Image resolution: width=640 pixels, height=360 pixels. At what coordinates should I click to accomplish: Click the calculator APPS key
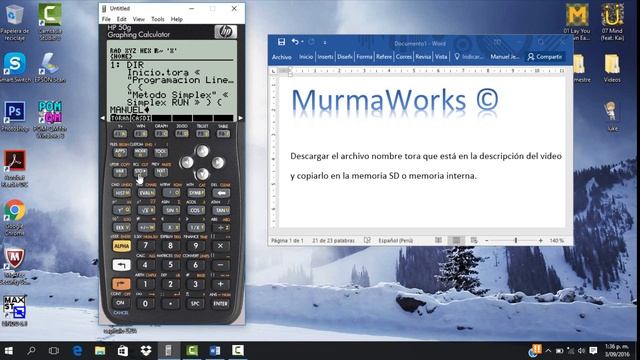(x=120, y=152)
